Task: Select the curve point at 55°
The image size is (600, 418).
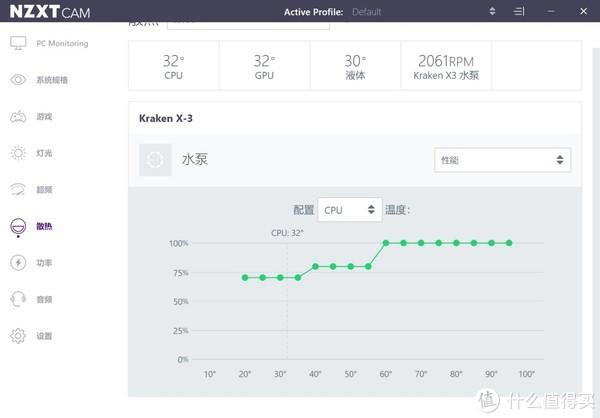Action: coord(368,266)
